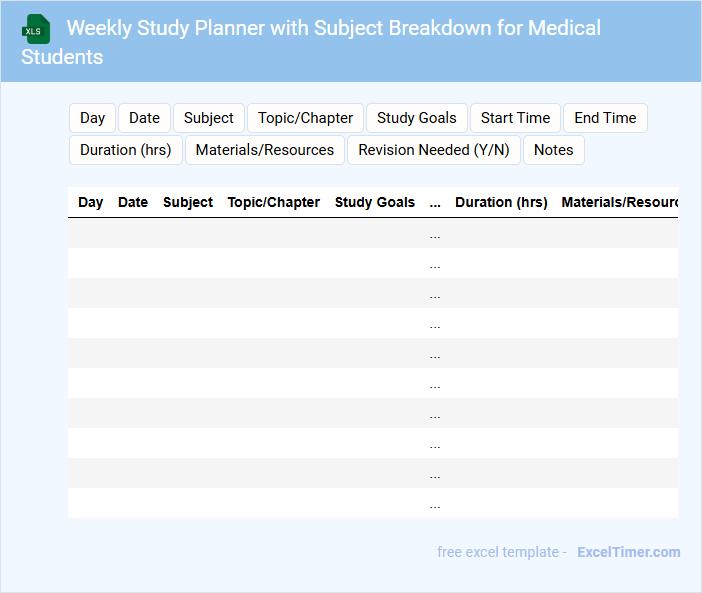
Task: Click the Topic/Chapter table column header
Action: tap(274, 202)
